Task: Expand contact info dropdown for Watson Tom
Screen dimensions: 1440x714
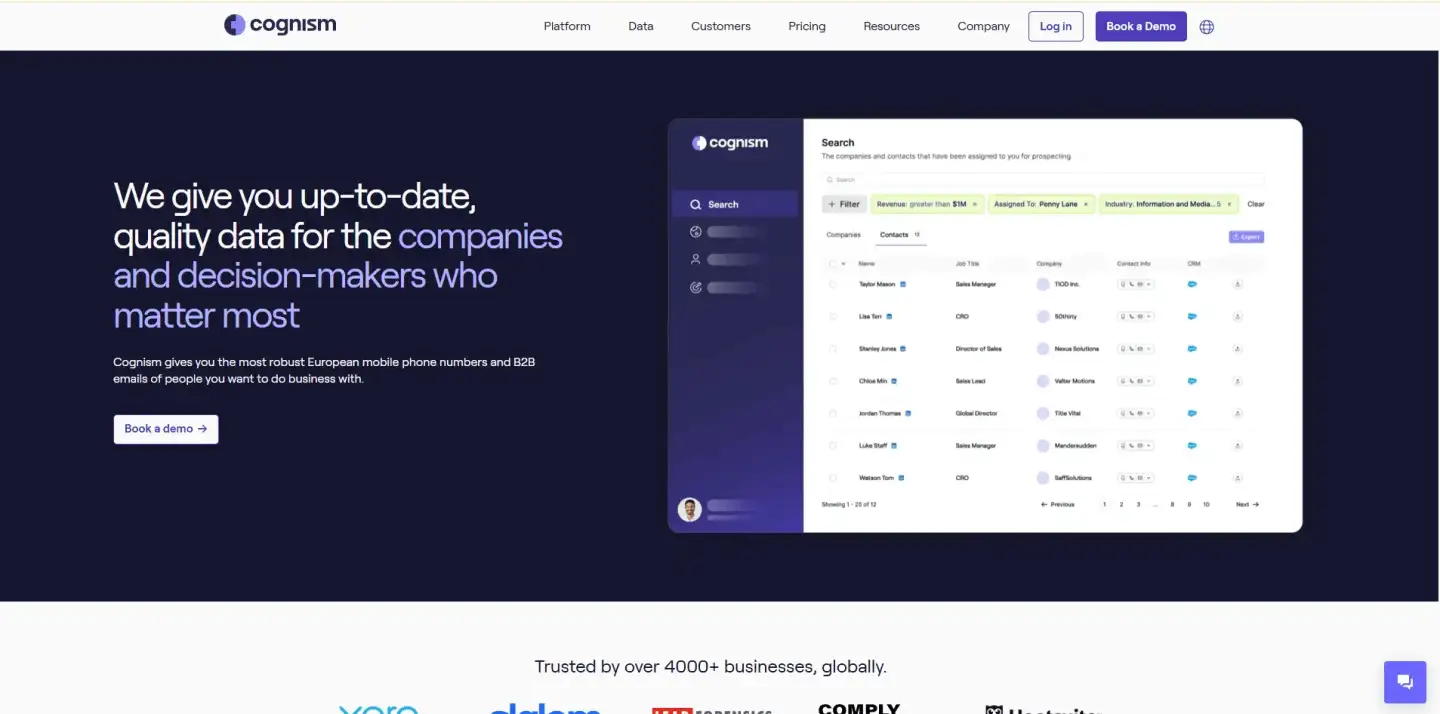Action: [1149, 478]
